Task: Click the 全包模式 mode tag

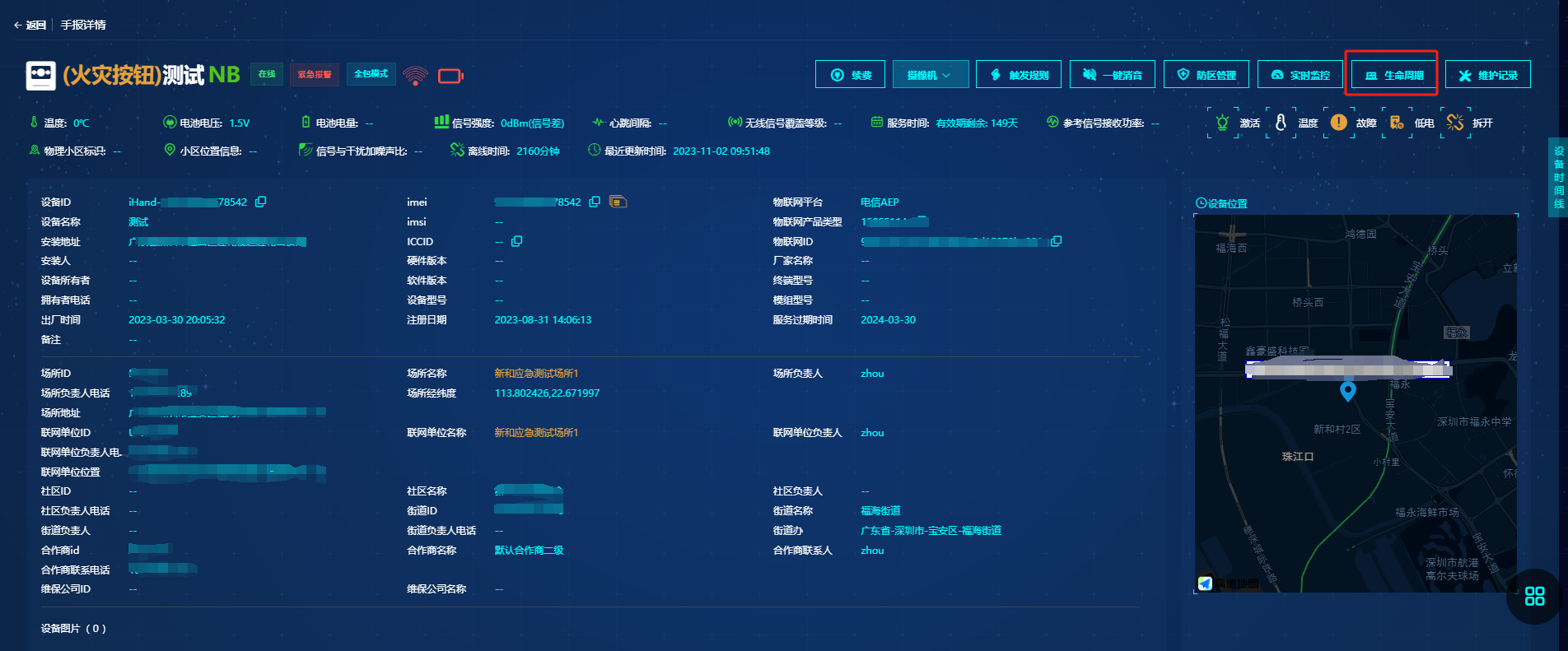Action: (x=371, y=74)
